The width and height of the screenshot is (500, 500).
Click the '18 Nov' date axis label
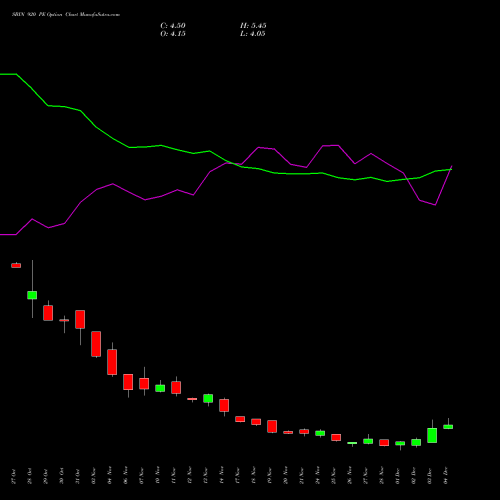click(x=254, y=476)
